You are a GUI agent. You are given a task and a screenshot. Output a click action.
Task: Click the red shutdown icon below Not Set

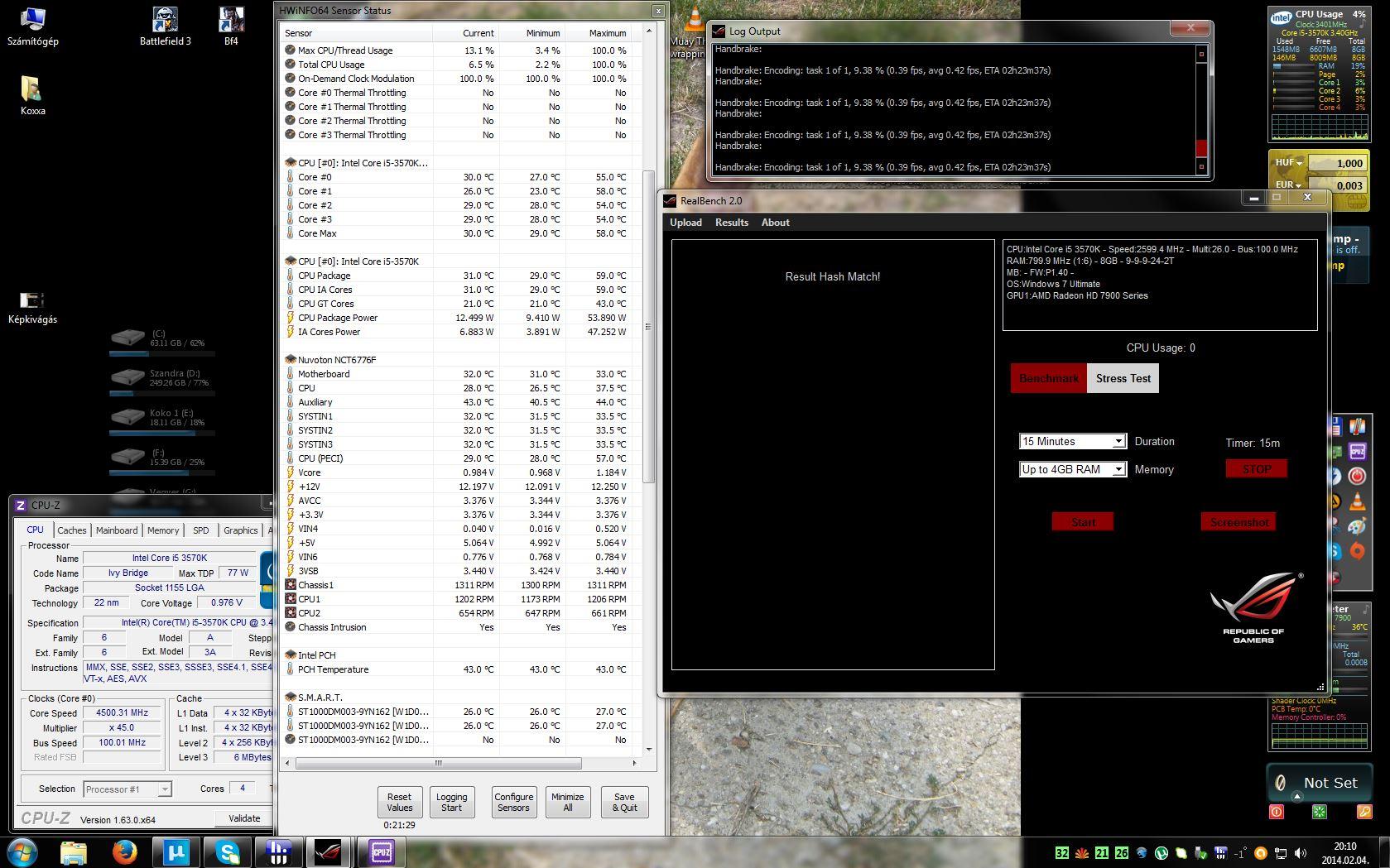tap(1276, 812)
